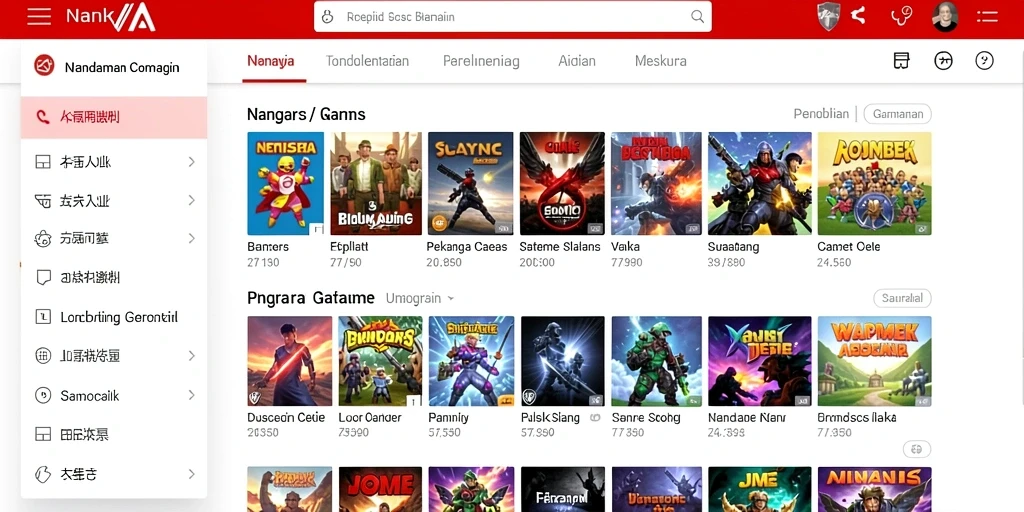Viewport: 1024px width, 512px height.
Task: Click the globe grid icon in sidebar
Action: (x=42, y=356)
